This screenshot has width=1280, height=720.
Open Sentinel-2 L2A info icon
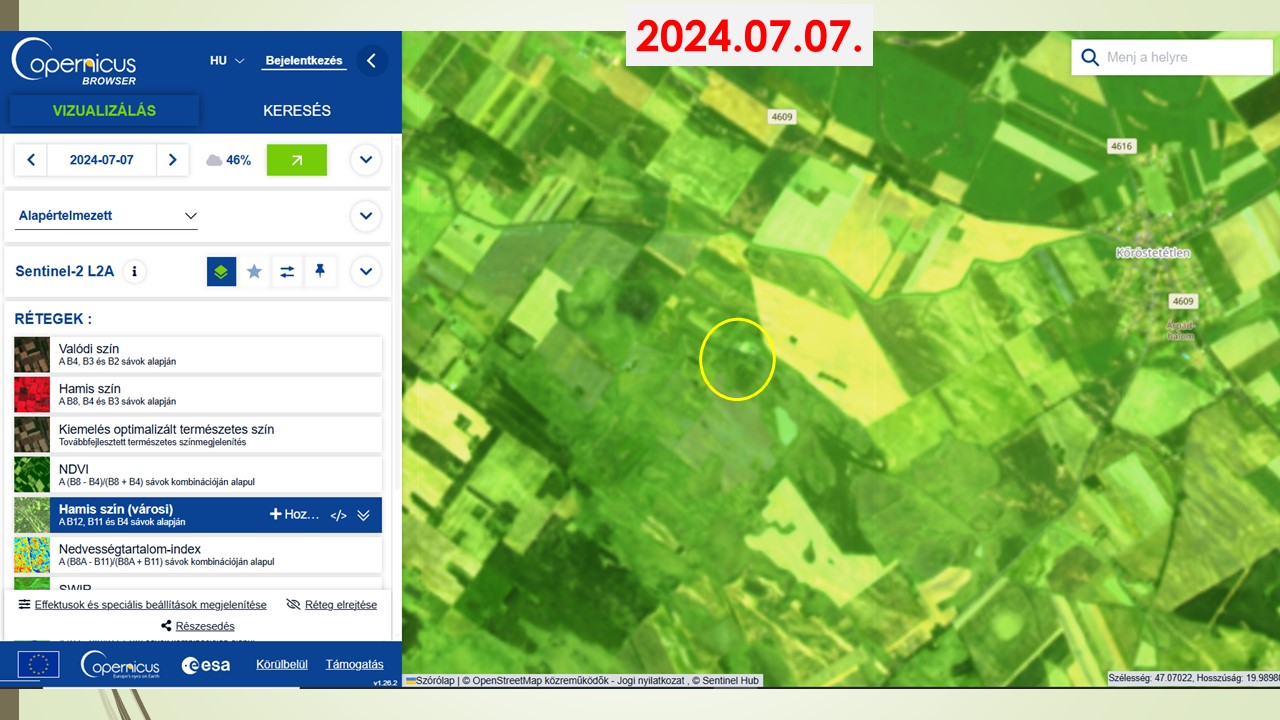coord(135,271)
